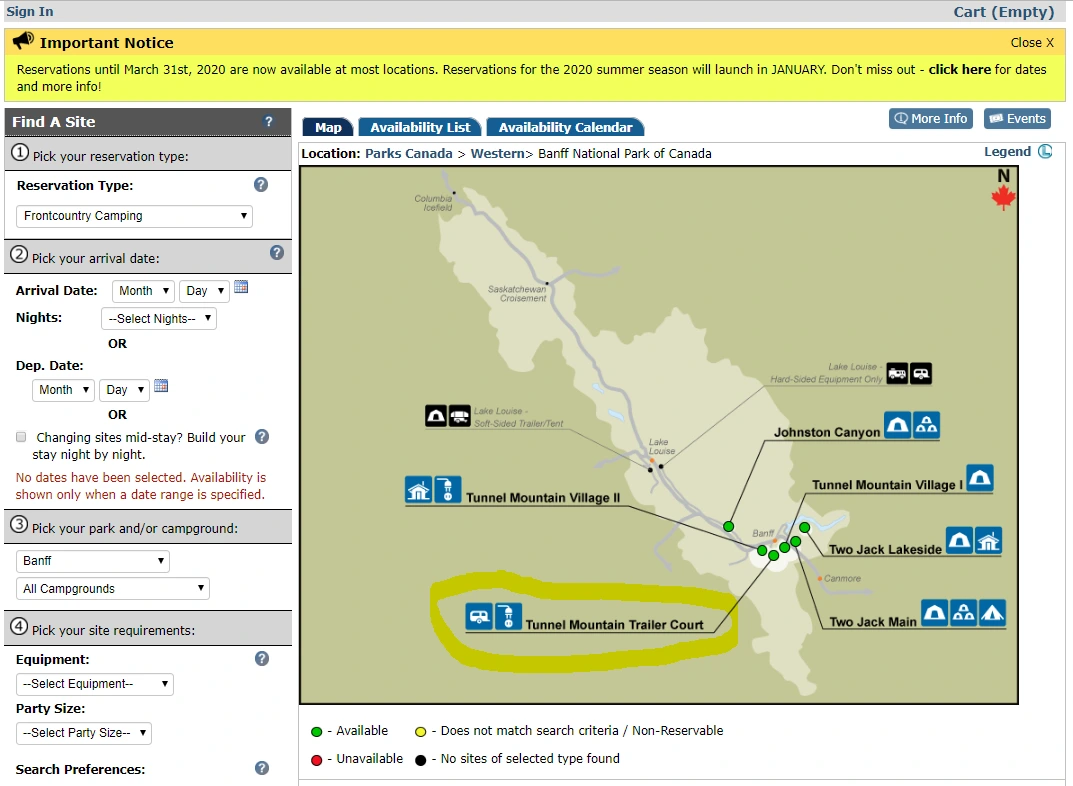Switch to the Availability Calendar tab

coord(565,127)
